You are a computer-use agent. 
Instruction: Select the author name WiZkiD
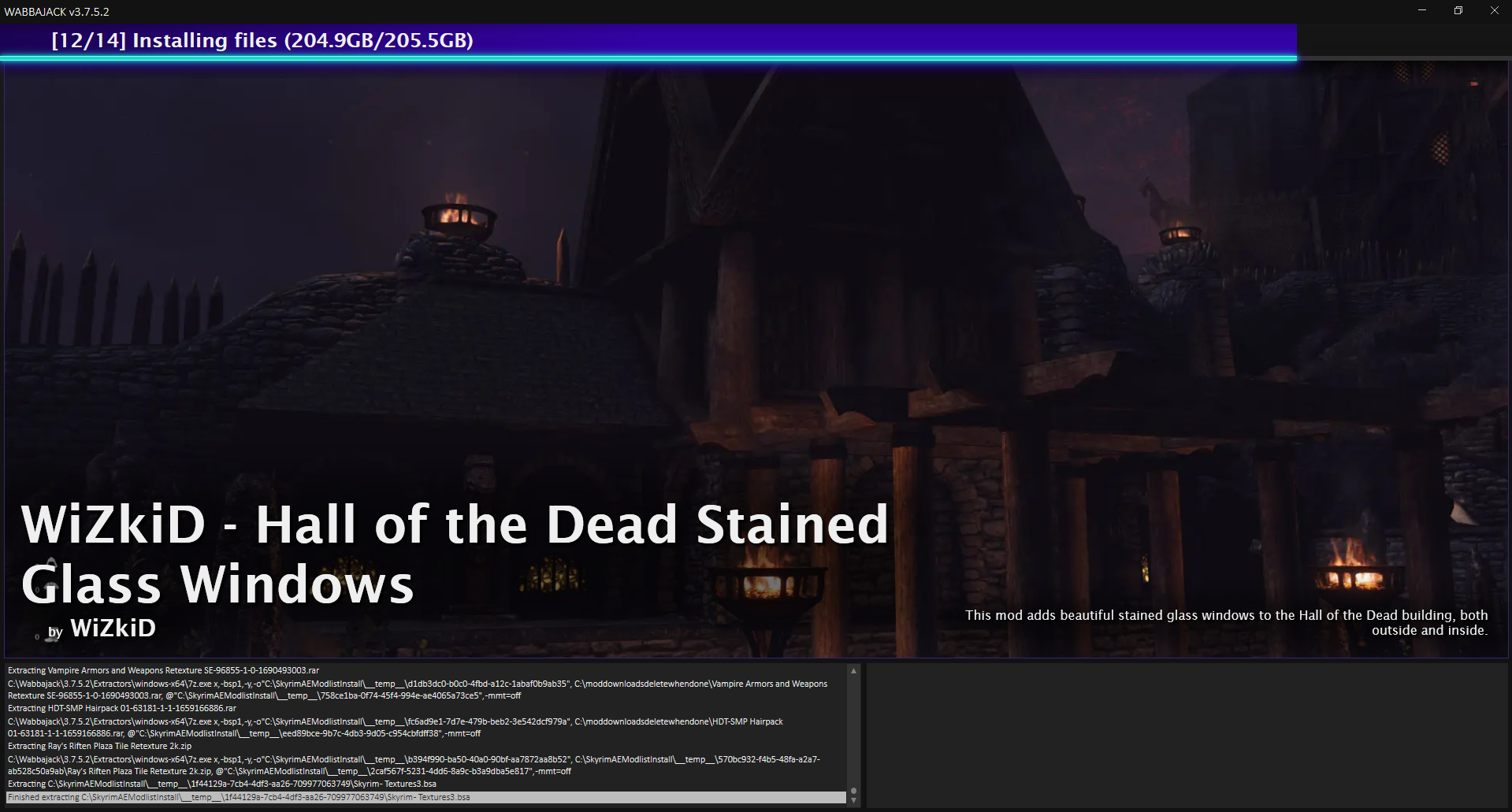pyautogui.click(x=113, y=628)
